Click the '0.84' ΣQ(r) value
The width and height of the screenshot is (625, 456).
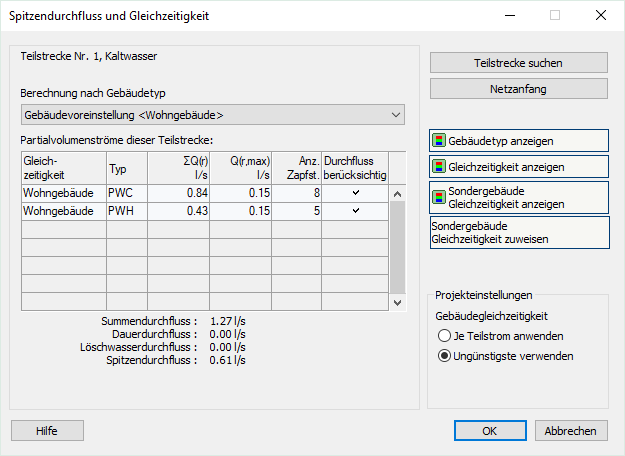(x=178, y=193)
